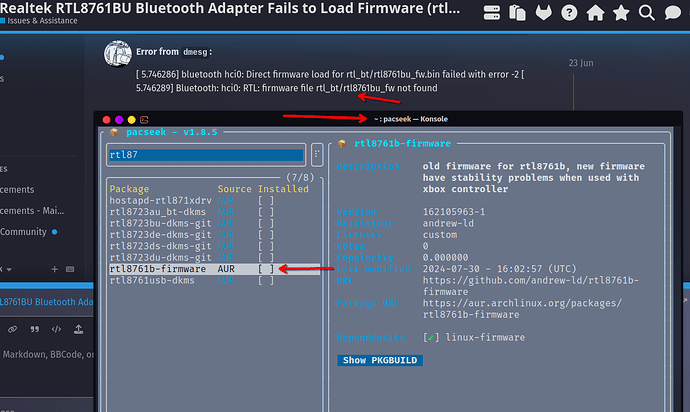Click the Show PKGBUILD button

pyautogui.click(x=380, y=360)
